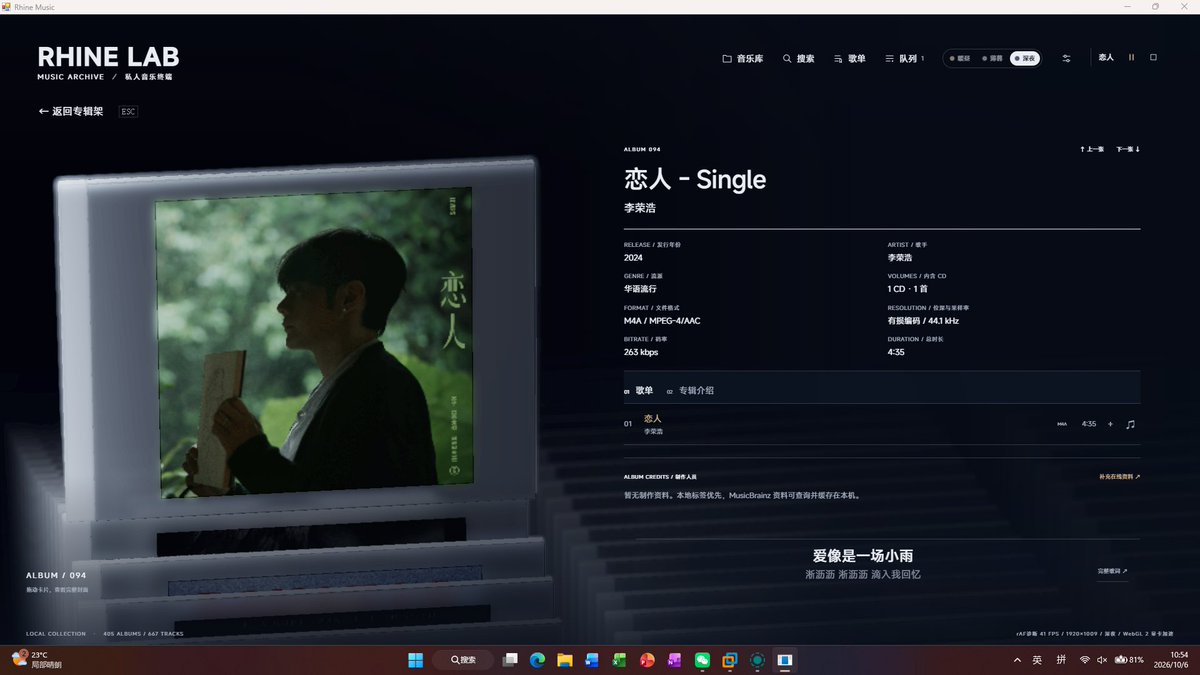Toggle the 英 input language indicator
This screenshot has height=675, width=1200.
click(1037, 660)
